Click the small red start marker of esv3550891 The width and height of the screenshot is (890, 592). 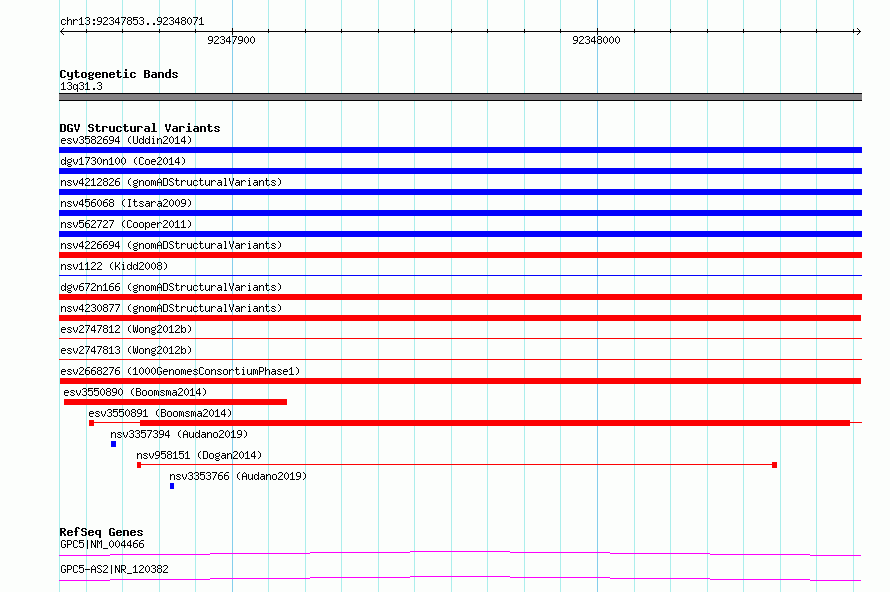click(x=91, y=423)
